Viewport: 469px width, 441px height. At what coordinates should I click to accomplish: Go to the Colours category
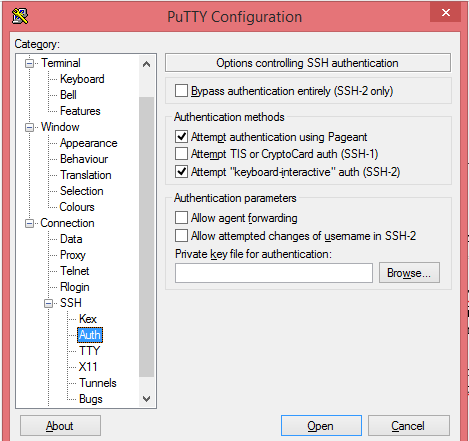pos(77,207)
